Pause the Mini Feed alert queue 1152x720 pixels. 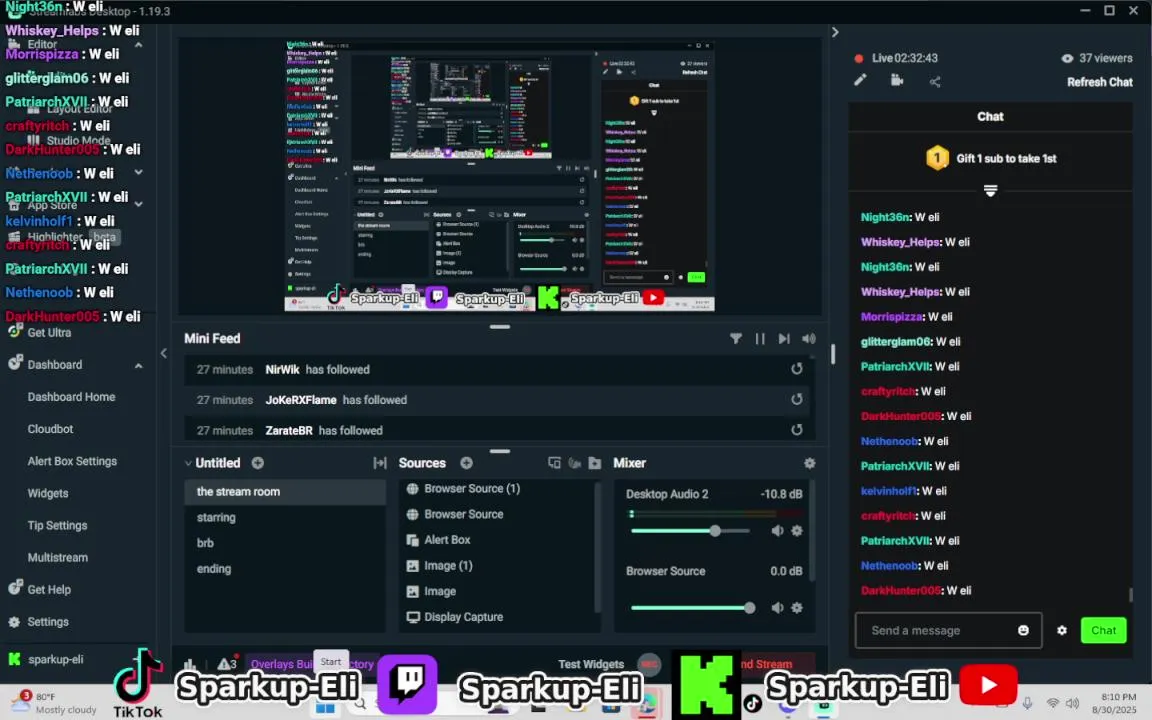pos(760,339)
